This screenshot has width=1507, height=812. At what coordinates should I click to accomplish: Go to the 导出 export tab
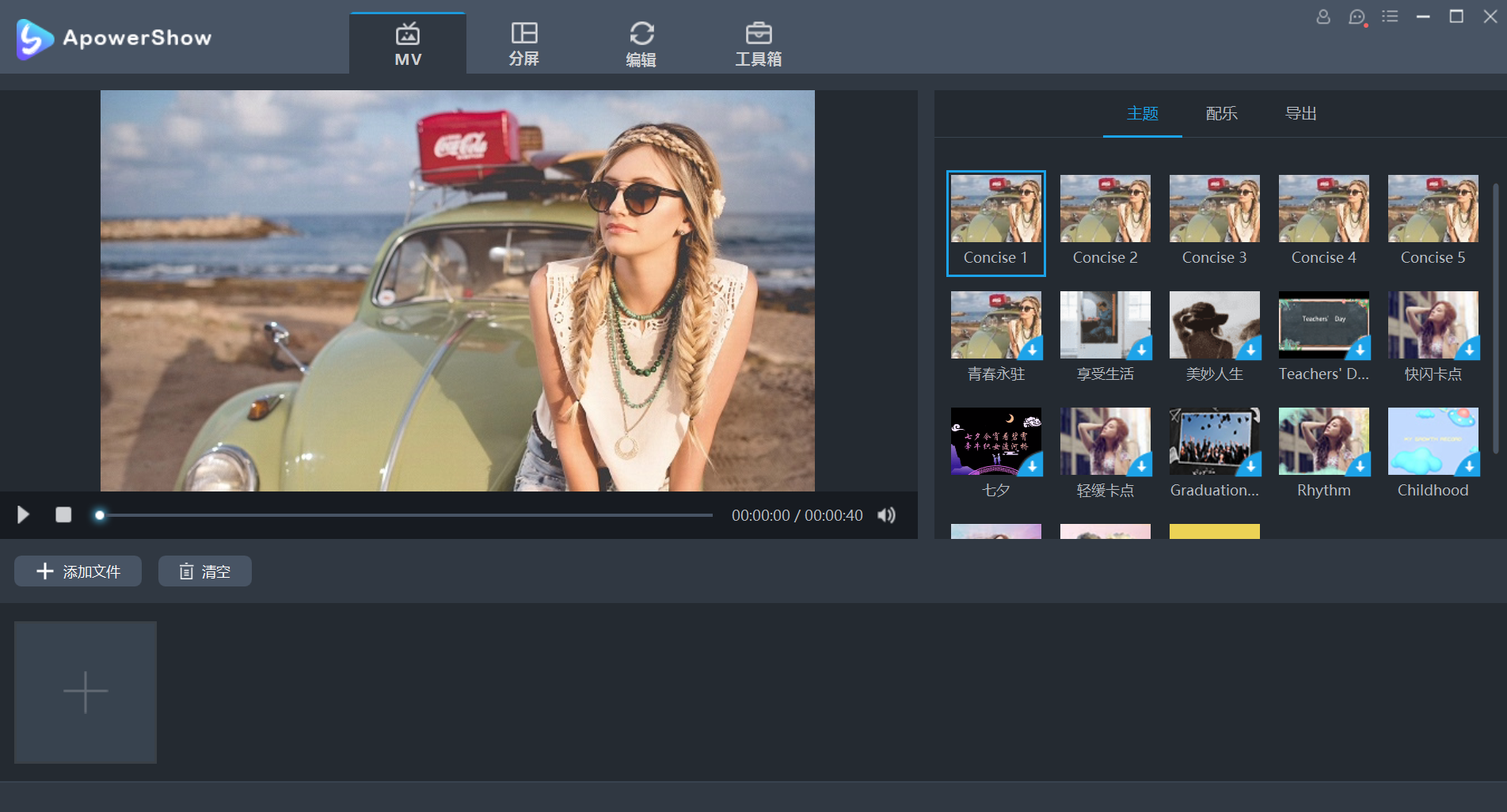pyautogui.click(x=1301, y=113)
